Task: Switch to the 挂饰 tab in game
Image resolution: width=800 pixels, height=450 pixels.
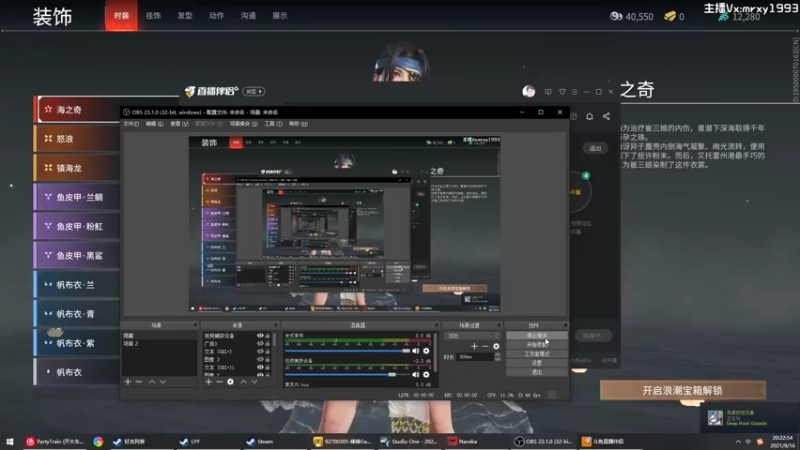Action: [153, 16]
